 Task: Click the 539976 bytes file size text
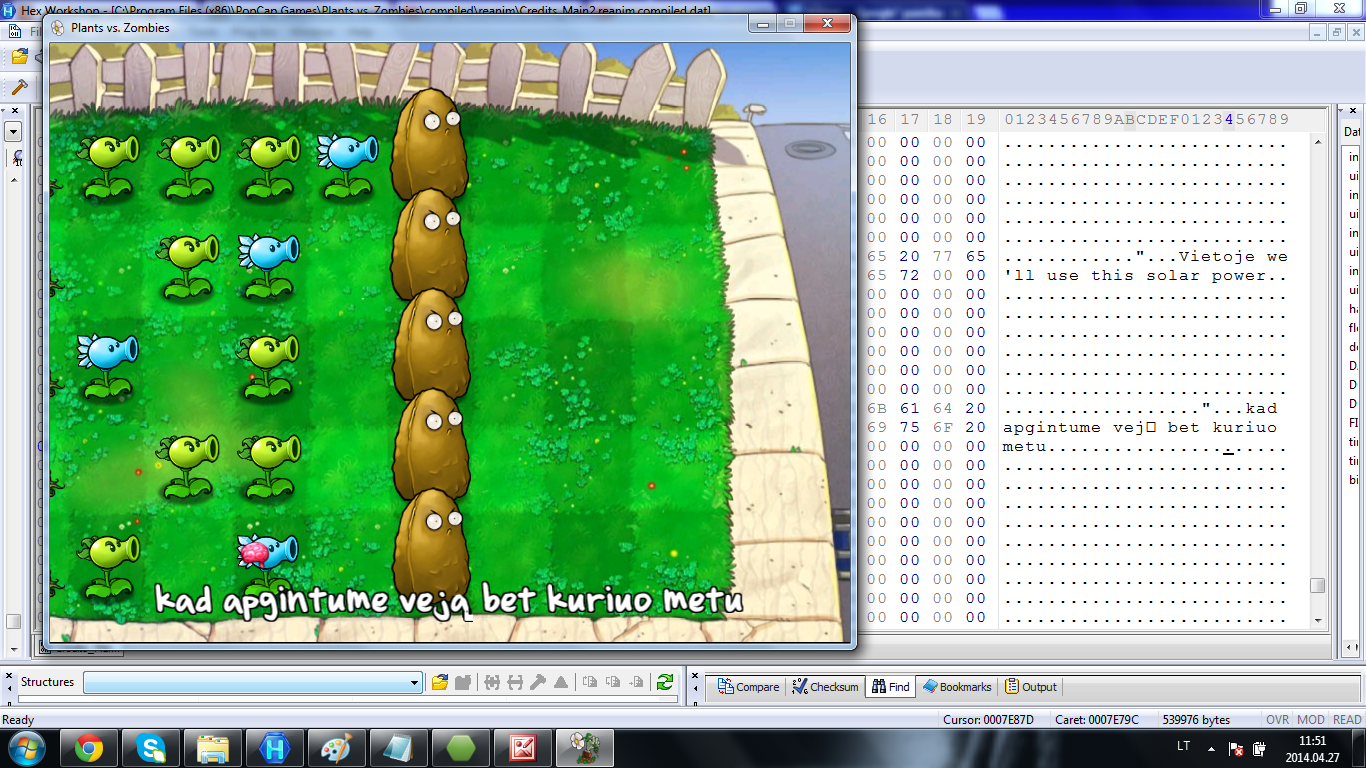[1196, 720]
